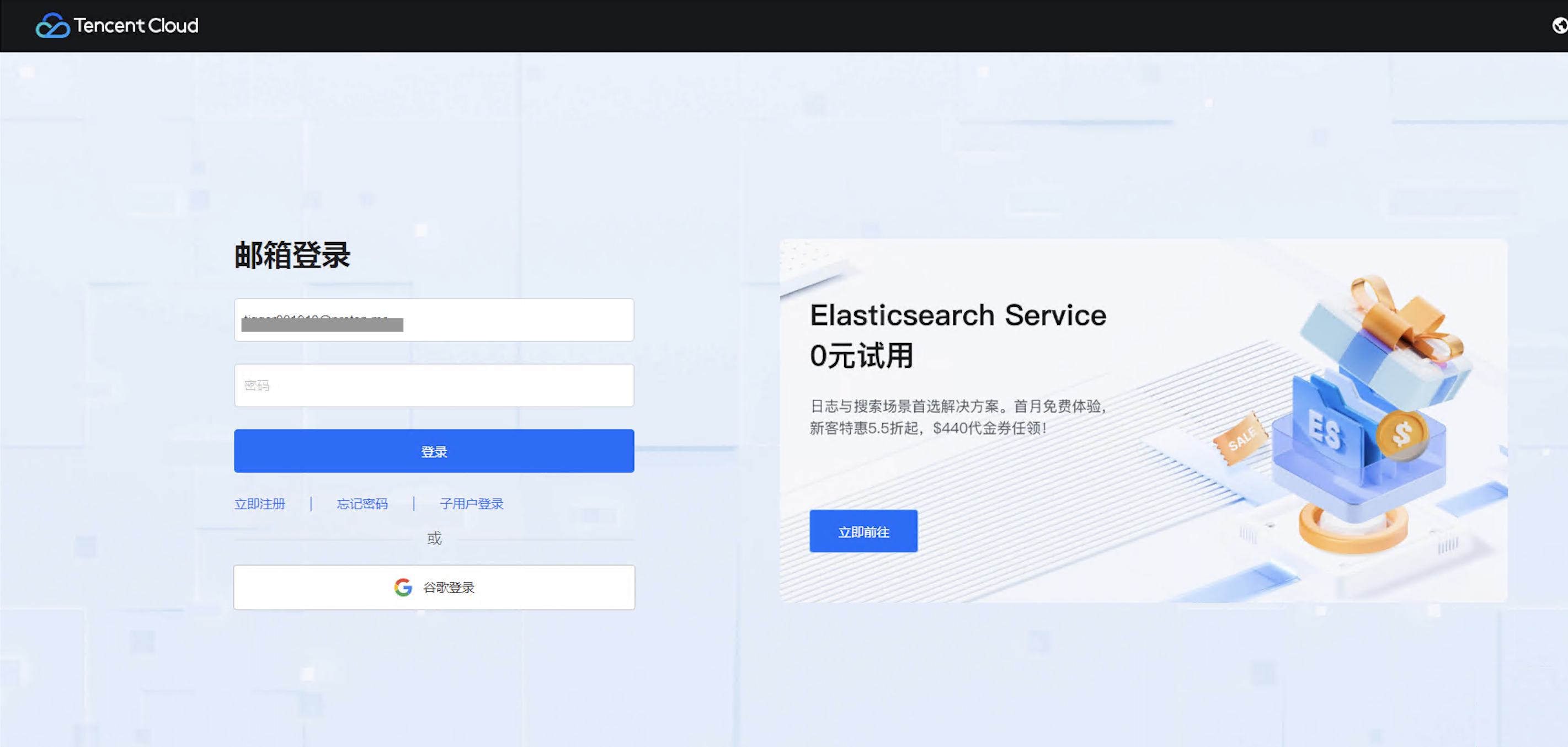This screenshot has height=747, width=1568.
Task: Open the 忘记密码 forgot password link
Action: (362, 504)
